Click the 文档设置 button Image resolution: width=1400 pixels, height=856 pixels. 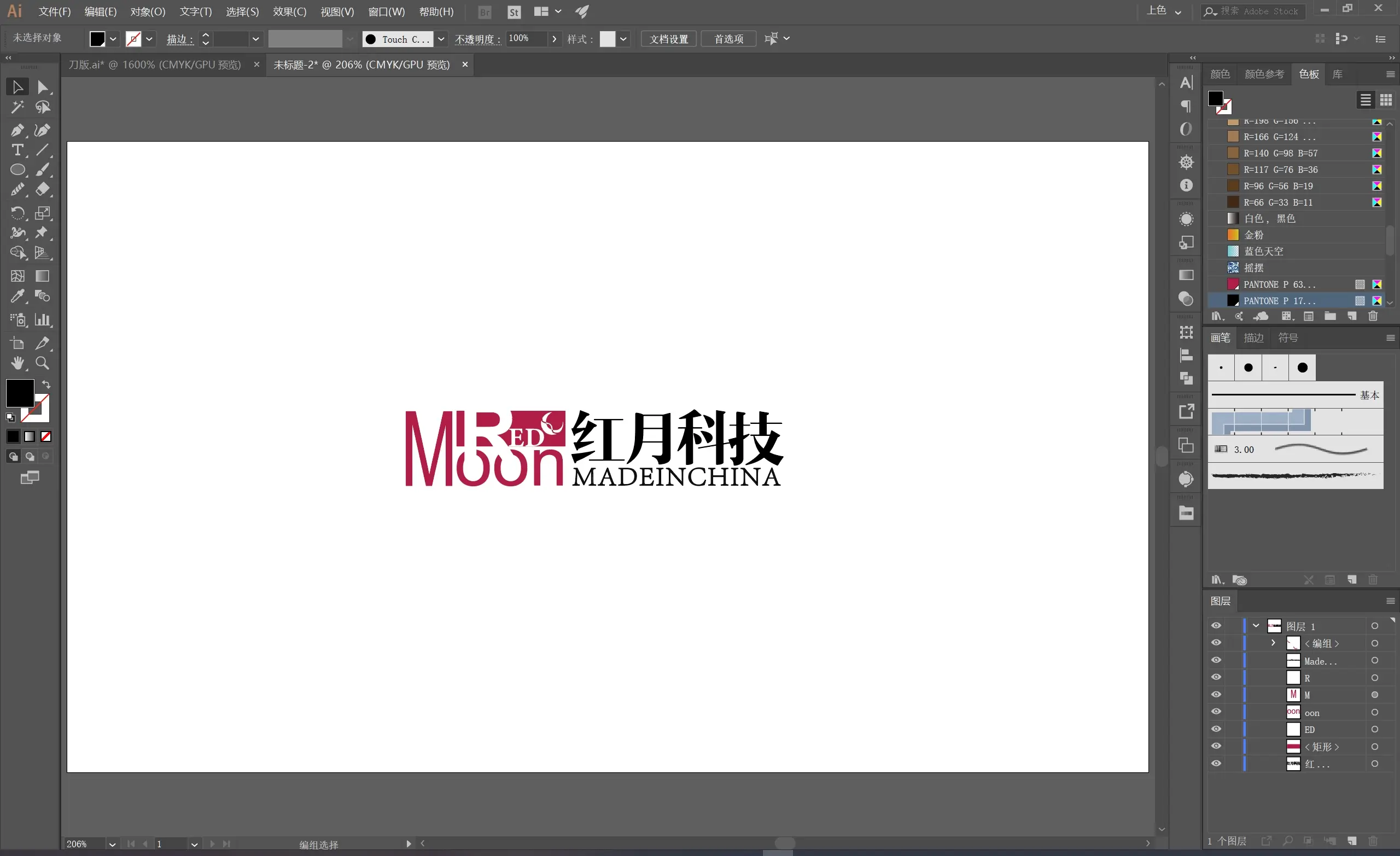(668, 39)
